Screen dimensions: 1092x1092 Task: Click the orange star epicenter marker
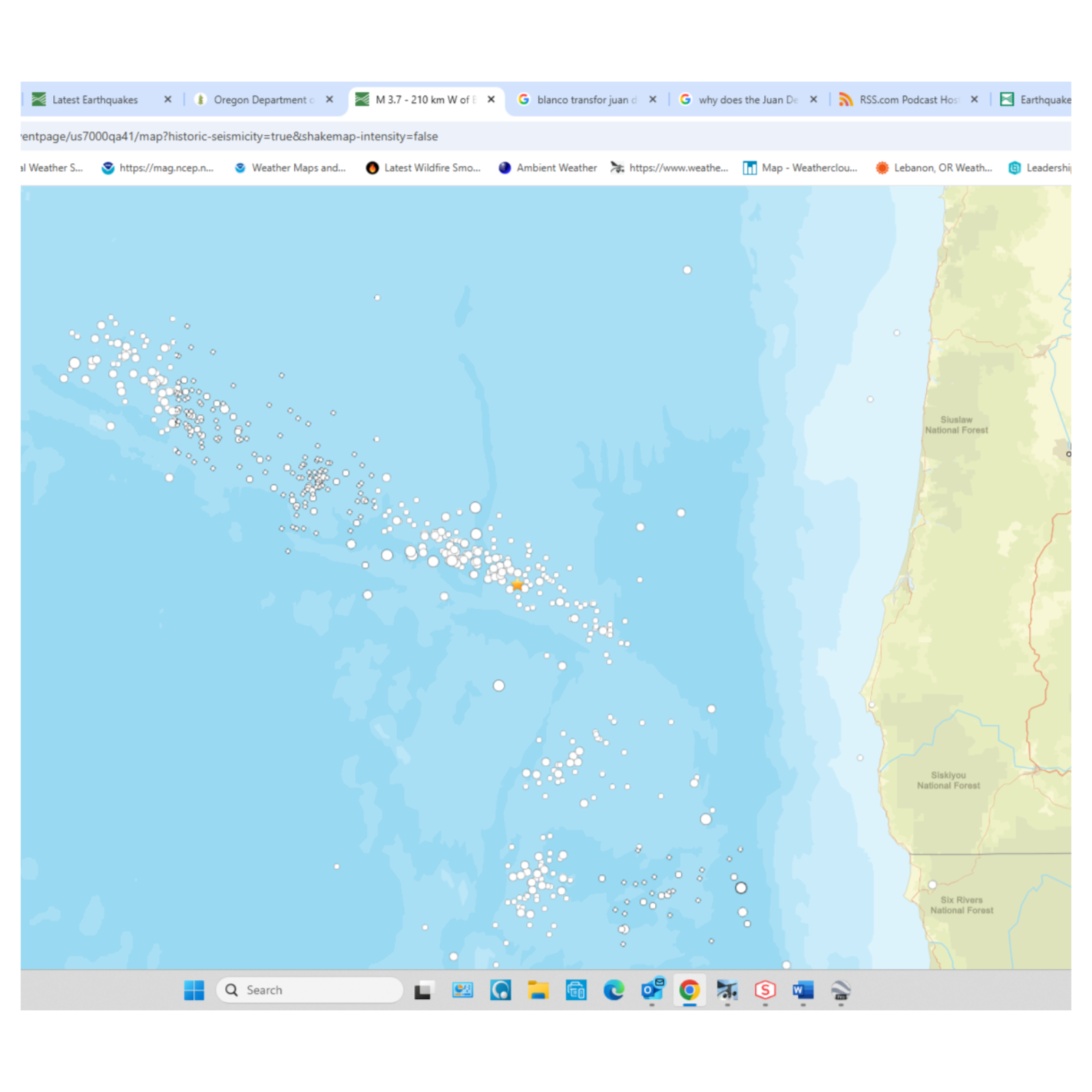pyautogui.click(x=517, y=585)
